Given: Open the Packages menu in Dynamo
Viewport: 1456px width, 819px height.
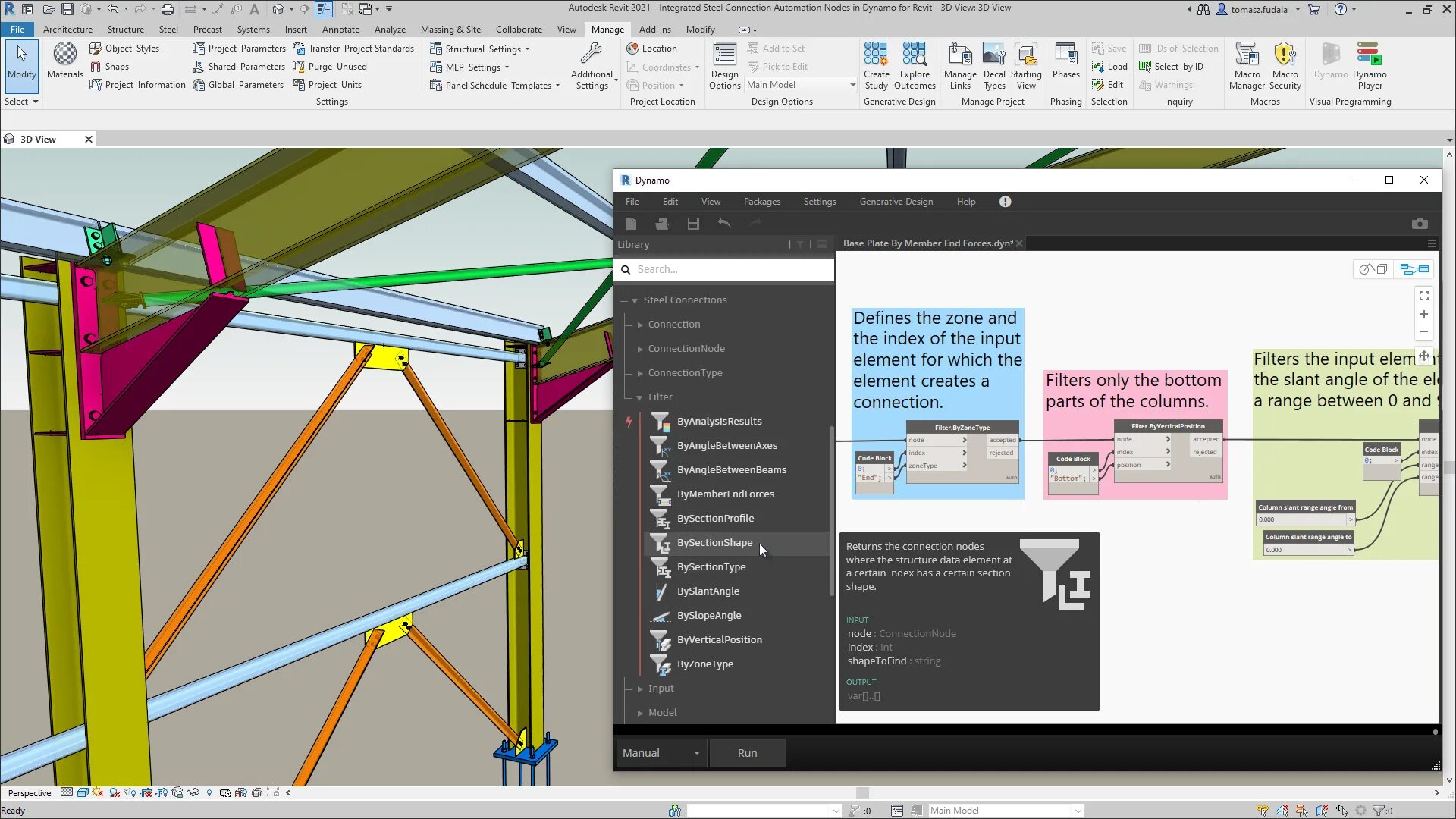Looking at the screenshot, I should (x=761, y=202).
